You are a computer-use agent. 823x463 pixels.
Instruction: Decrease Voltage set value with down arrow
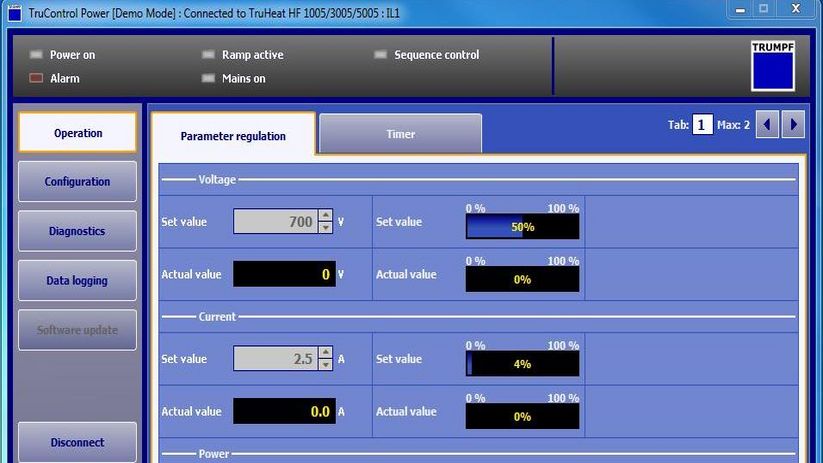[x=325, y=227]
